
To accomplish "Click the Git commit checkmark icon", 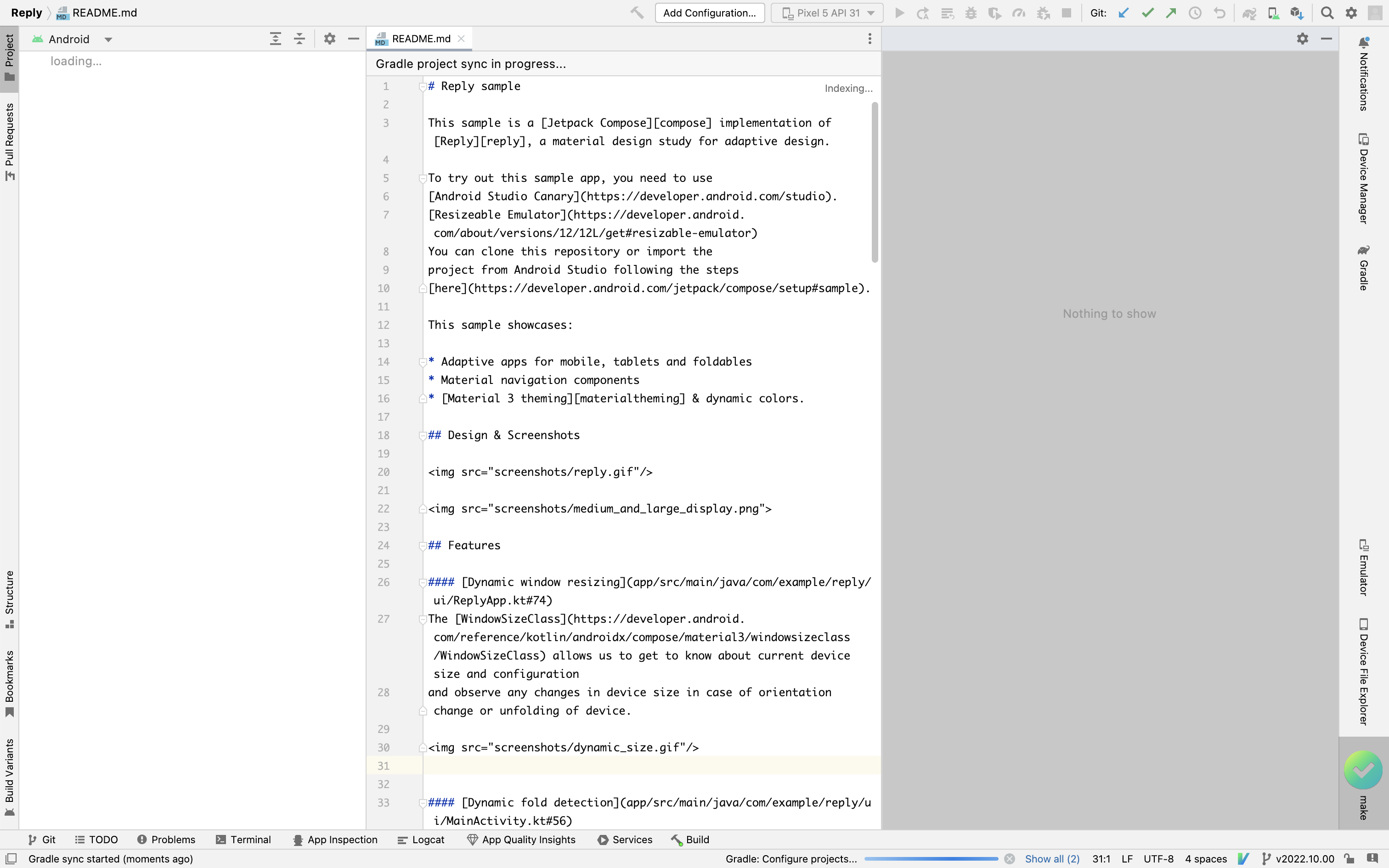I will 1147,13.
